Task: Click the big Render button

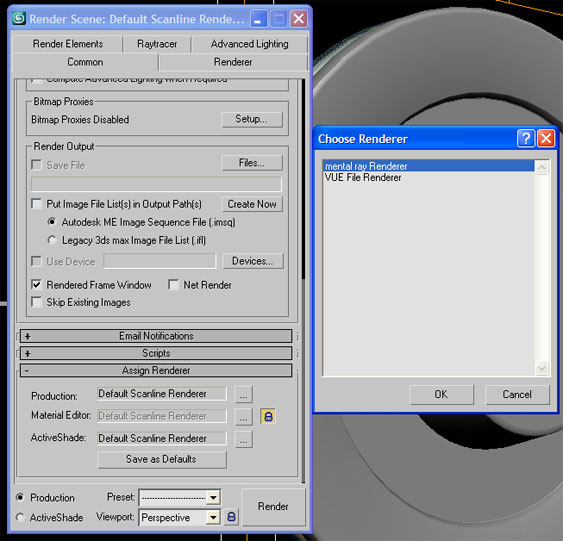Action: click(x=273, y=507)
